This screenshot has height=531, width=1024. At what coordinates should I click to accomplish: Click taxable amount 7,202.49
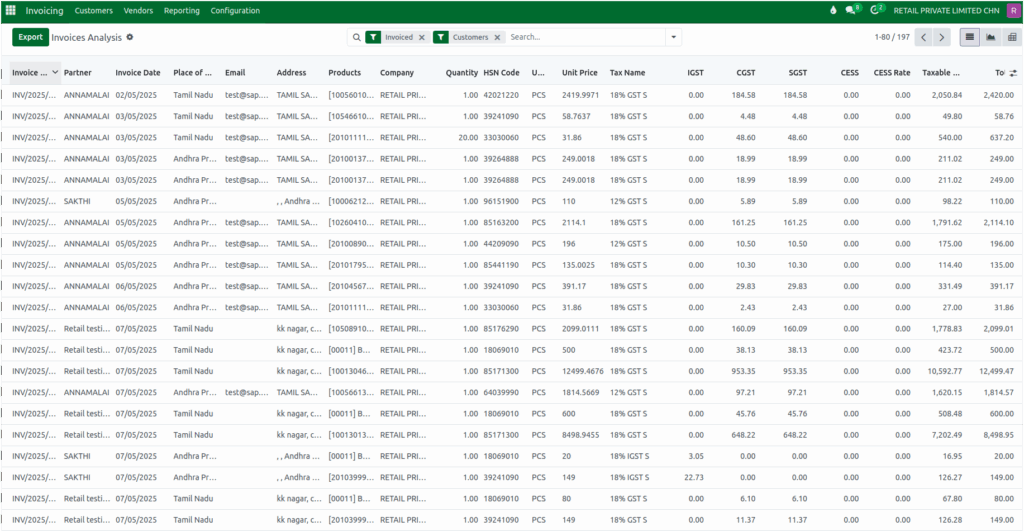pos(947,435)
